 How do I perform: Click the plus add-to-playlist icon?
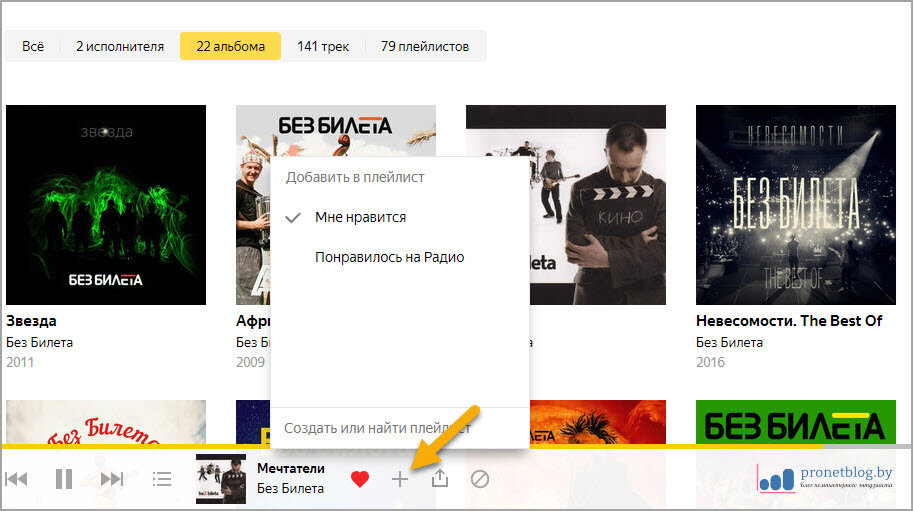399,479
